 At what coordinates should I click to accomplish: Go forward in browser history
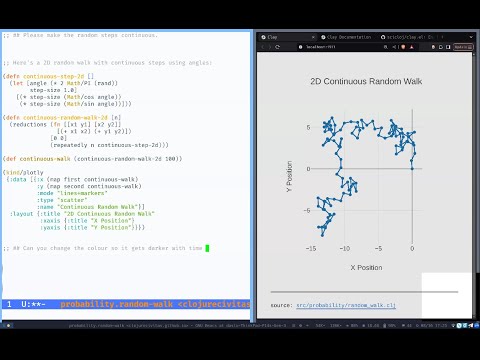point(270,47)
